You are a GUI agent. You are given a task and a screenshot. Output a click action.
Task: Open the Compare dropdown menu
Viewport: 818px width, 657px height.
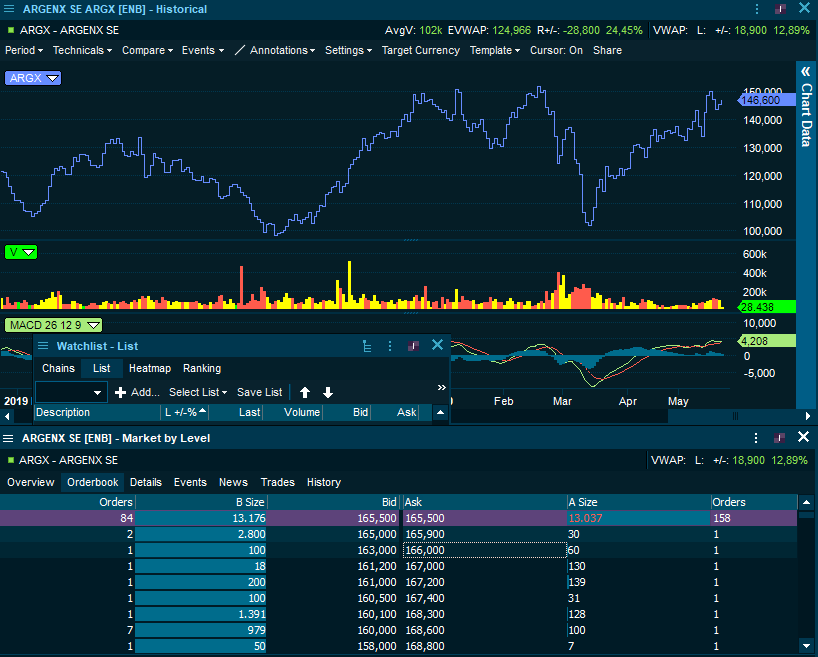tap(147, 50)
